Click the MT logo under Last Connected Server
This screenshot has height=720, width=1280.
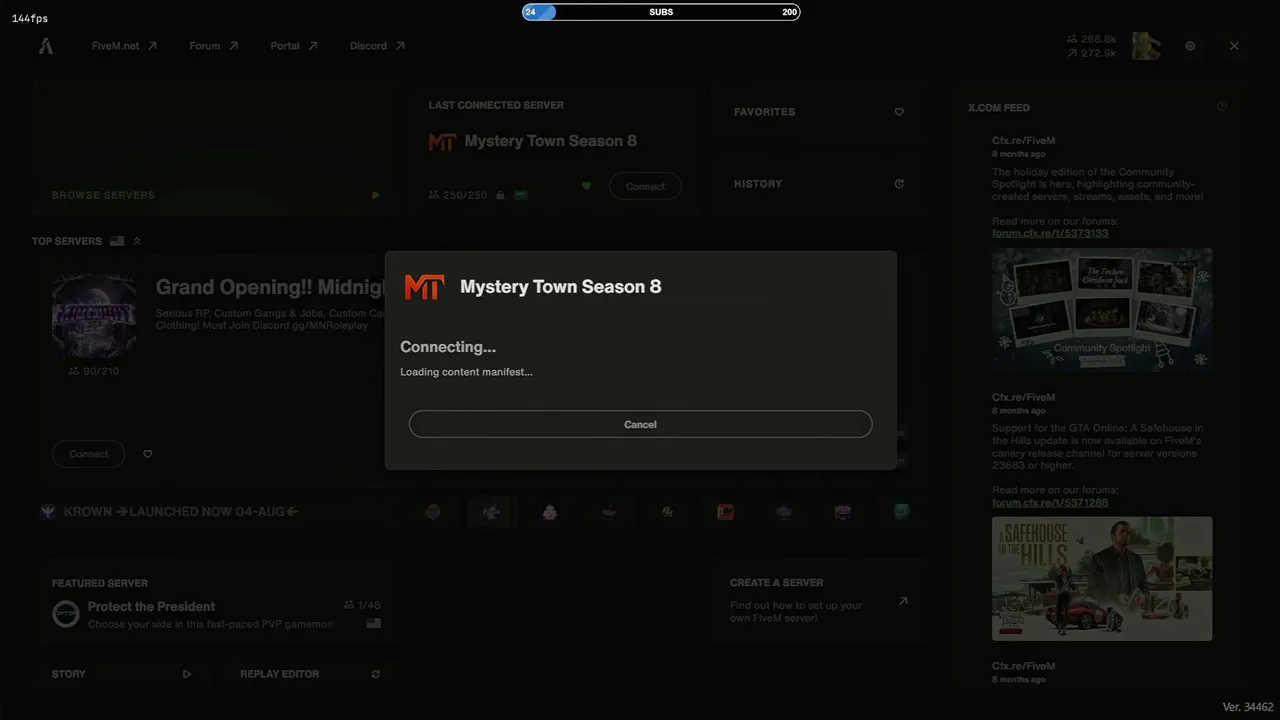(442, 142)
